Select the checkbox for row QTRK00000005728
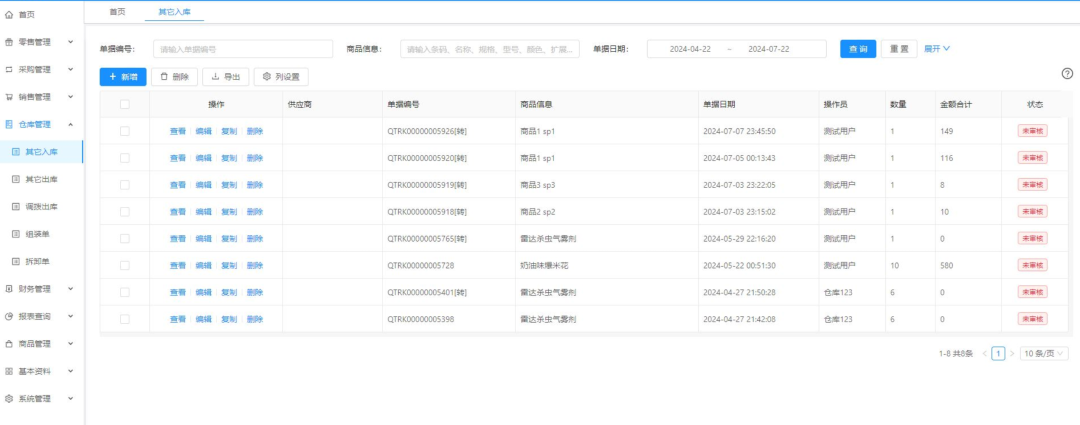The width and height of the screenshot is (1080, 425). pos(125,265)
